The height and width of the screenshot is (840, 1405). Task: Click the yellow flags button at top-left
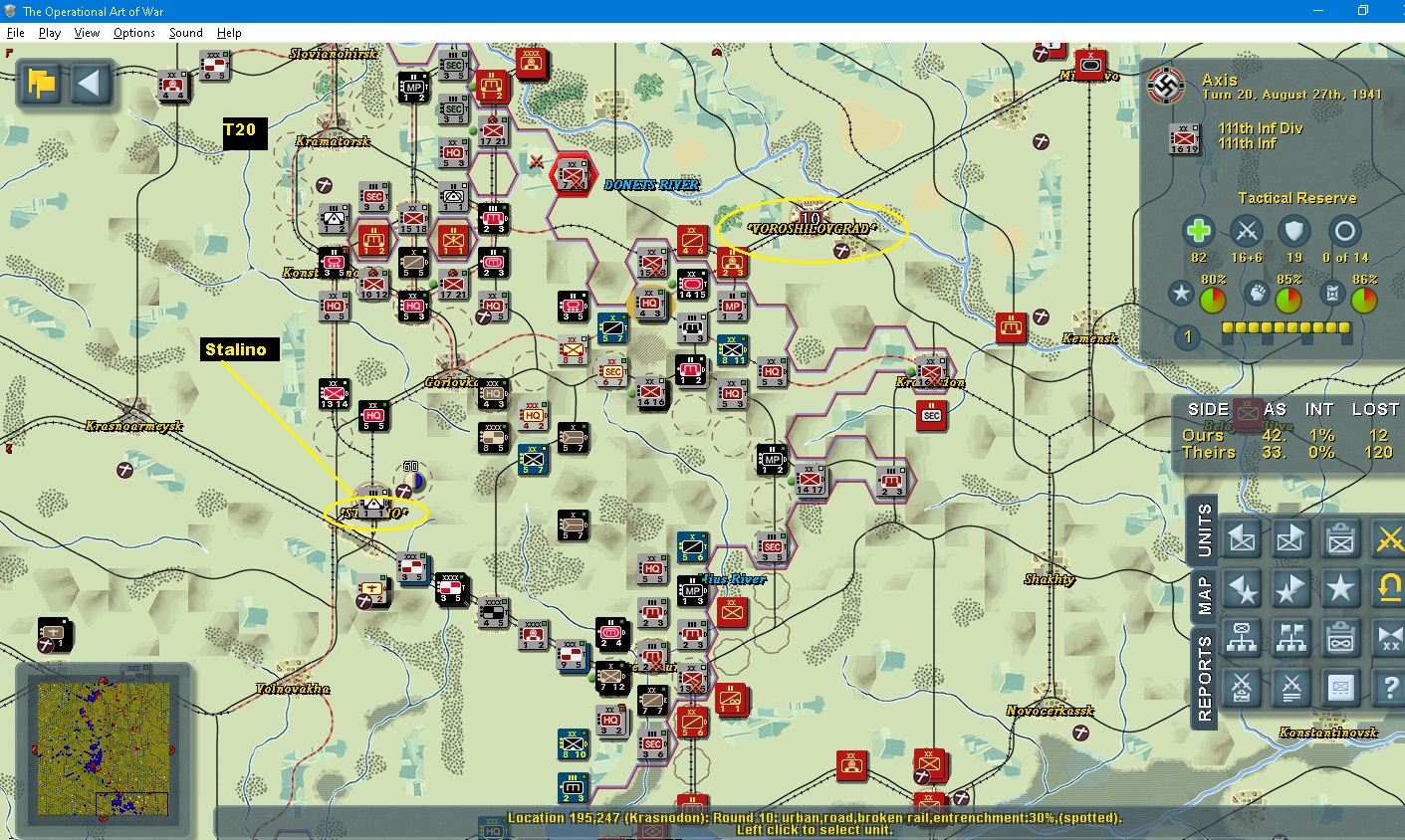pos(41,84)
